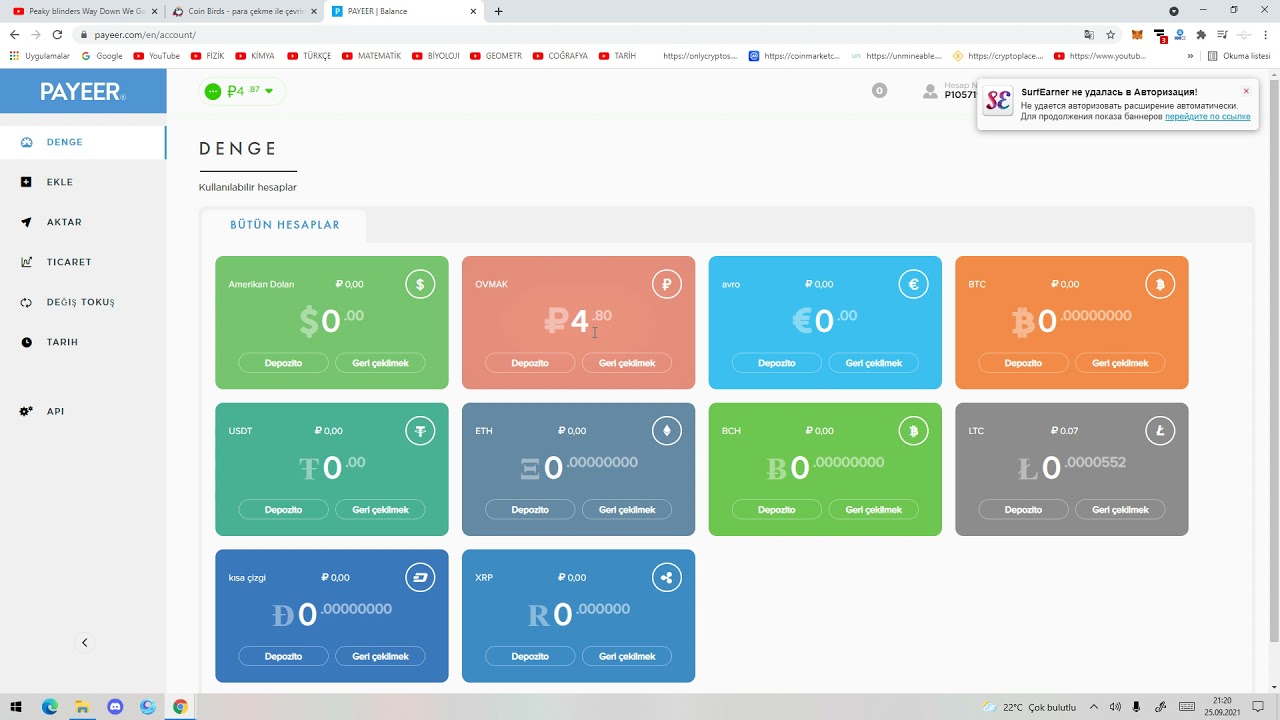This screenshot has width=1280, height=720.
Task: Click Geri çekilmek on the OVMAK card
Action: 627,363
